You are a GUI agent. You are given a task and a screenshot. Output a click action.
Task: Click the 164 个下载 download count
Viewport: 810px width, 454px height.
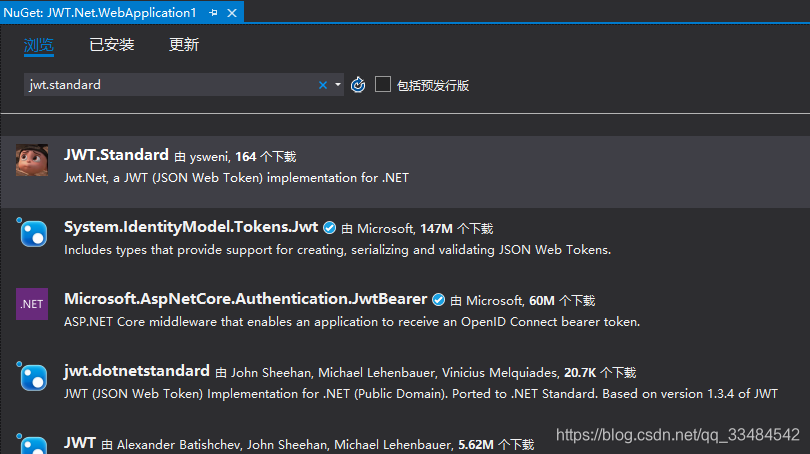pyautogui.click(x=266, y=156)
